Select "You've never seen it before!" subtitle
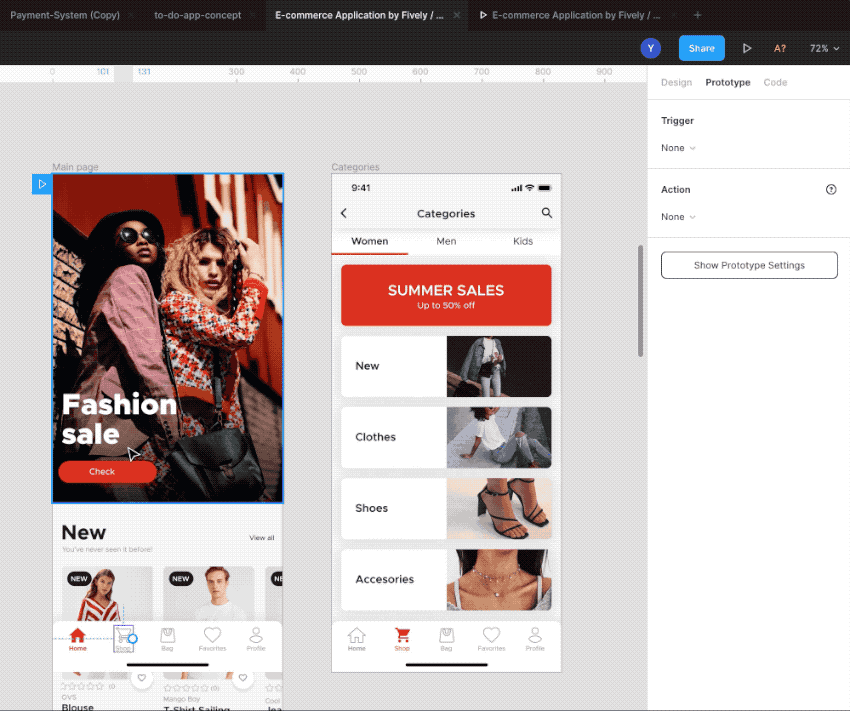The width and height of the screenshot is (850, 711). [107, 550]
